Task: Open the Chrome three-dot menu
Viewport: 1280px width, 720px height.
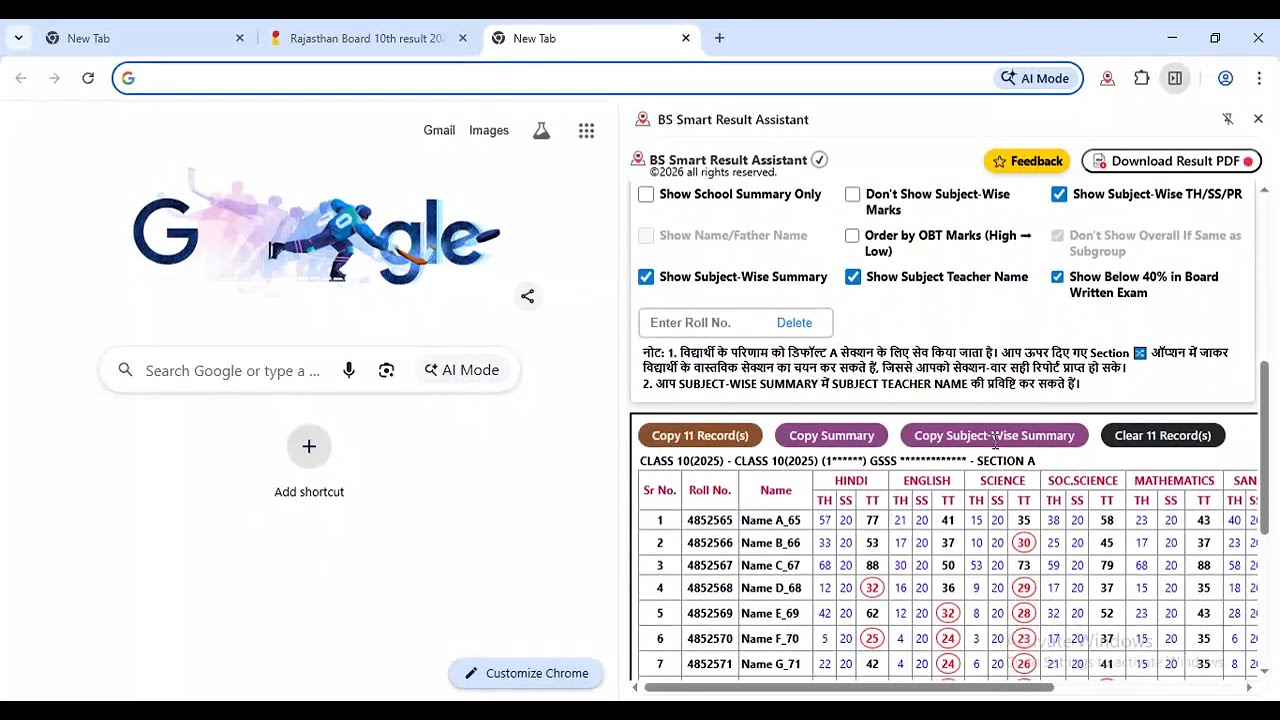Action: (1259, 78)
